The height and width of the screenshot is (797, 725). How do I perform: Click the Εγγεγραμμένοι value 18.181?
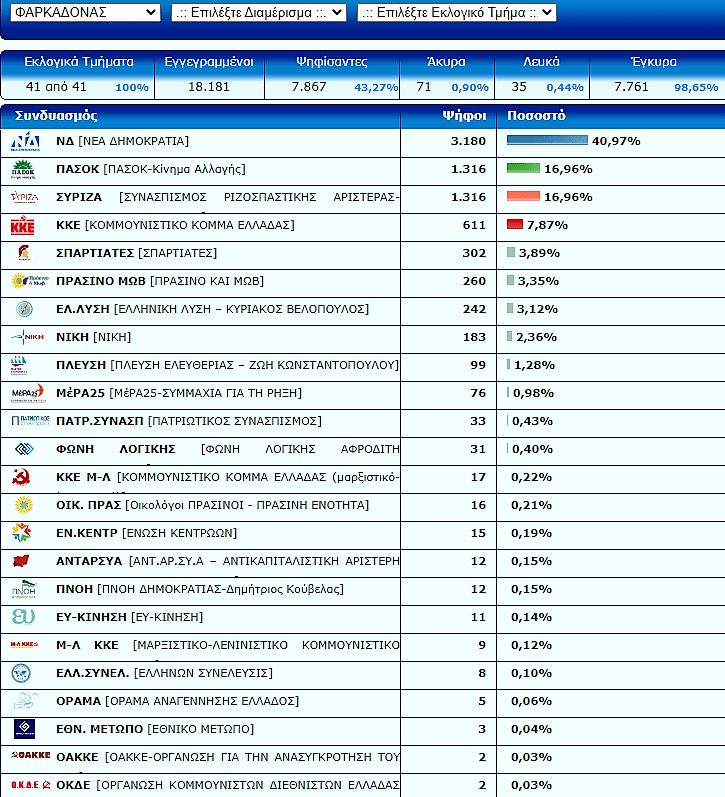coord(209,87)
